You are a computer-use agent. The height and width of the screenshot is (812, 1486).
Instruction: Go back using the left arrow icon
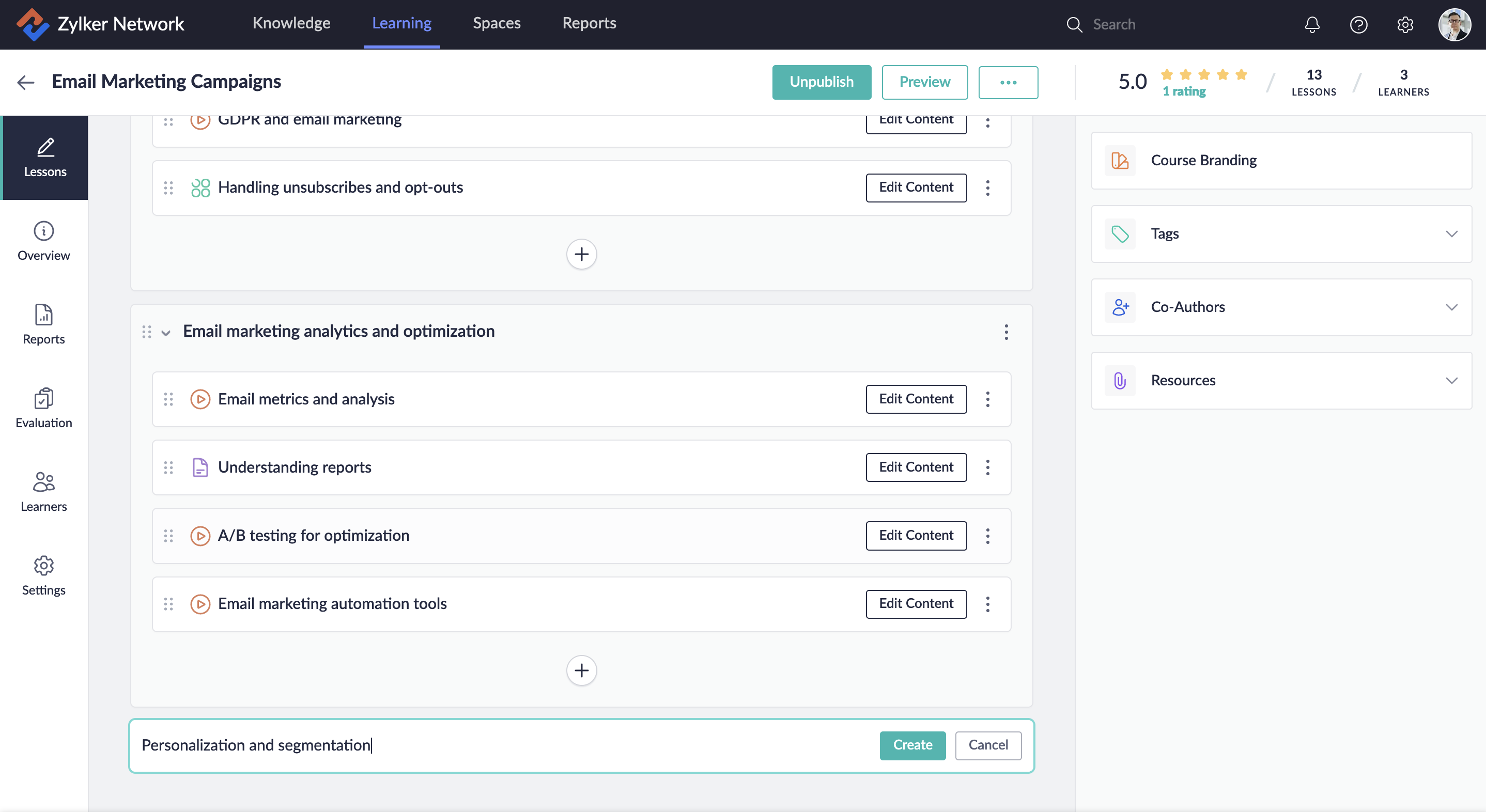[25, 82]
